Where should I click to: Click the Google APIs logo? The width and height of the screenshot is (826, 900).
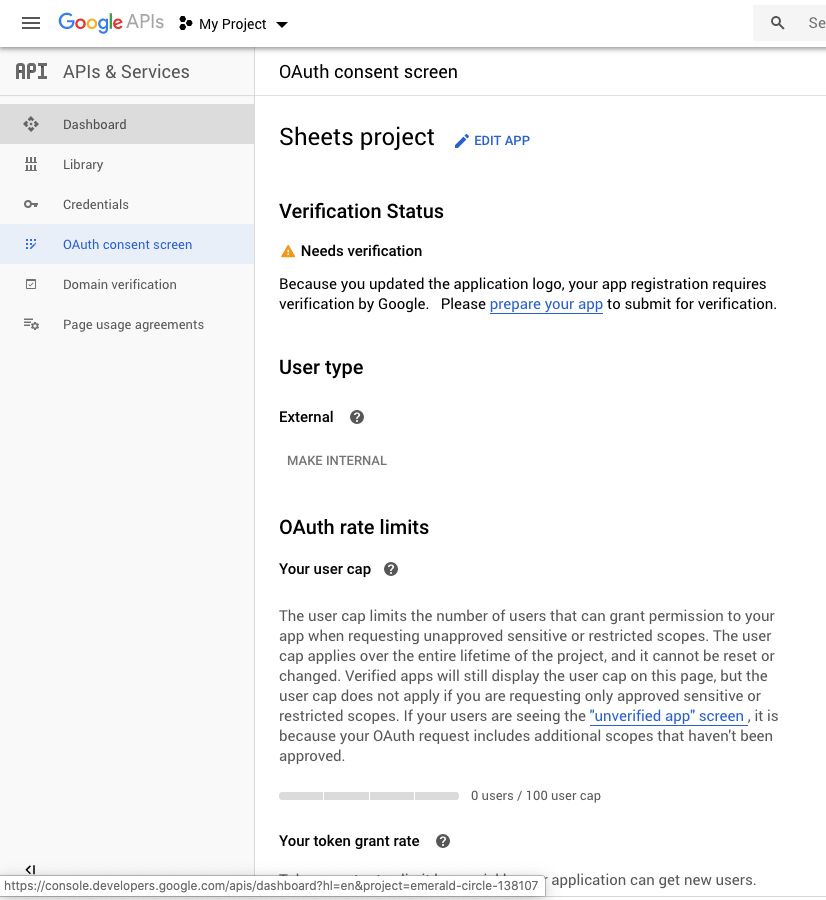click(111, 23)
